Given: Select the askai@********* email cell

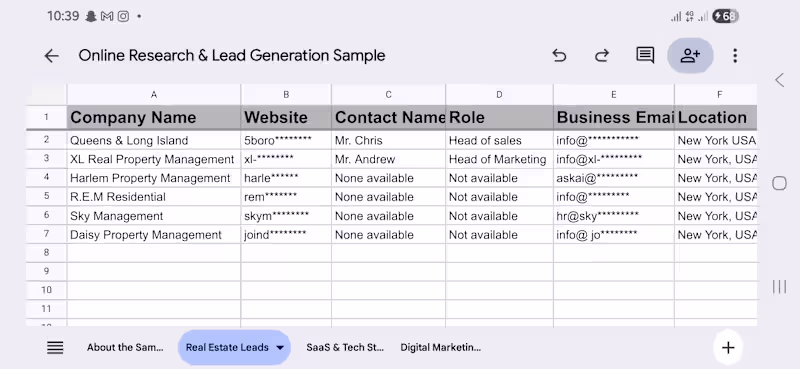Looking at the screenshot, I should click(614, 178).
